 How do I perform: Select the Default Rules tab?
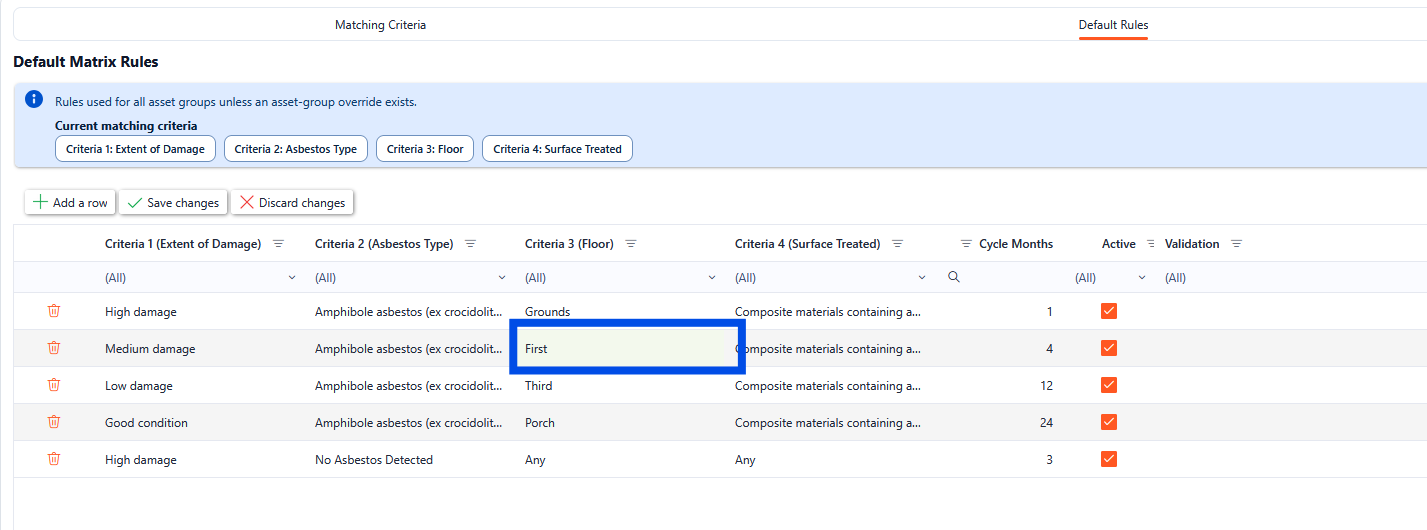pyautogui.click(x=1113, y=25)
